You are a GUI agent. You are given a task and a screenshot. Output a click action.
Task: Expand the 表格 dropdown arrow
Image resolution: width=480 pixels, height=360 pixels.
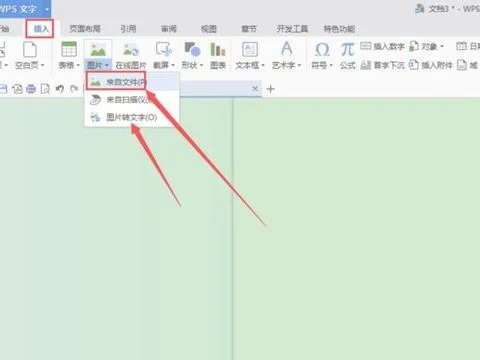[78, 65]
